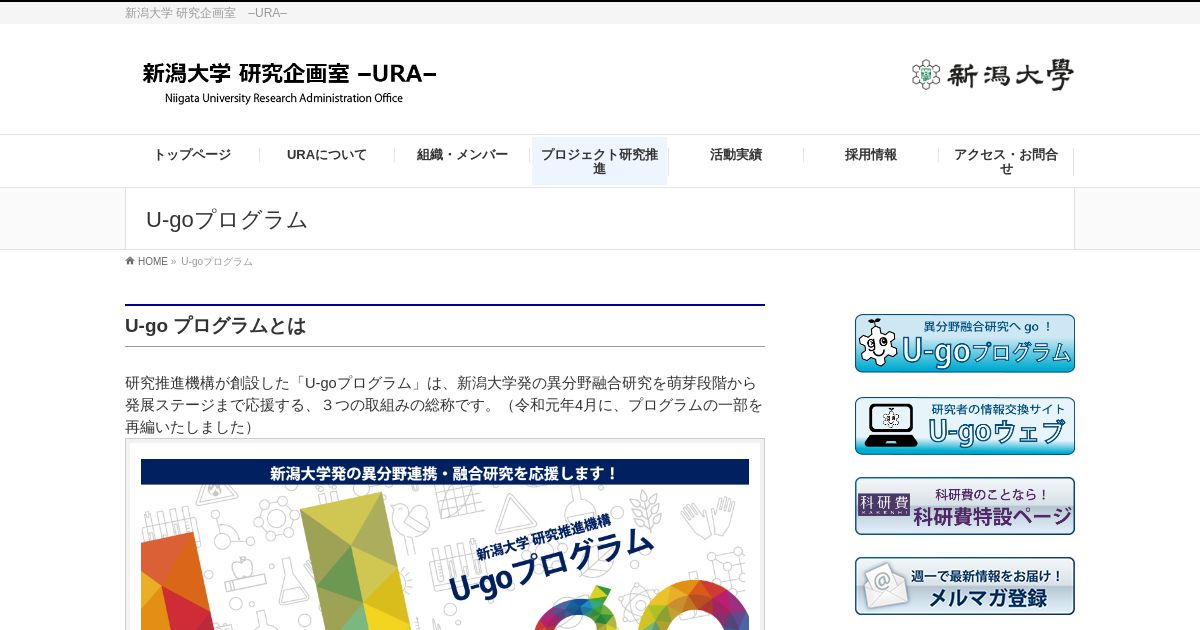Select プロジェクト研究推進 menu item

(599, 161)
